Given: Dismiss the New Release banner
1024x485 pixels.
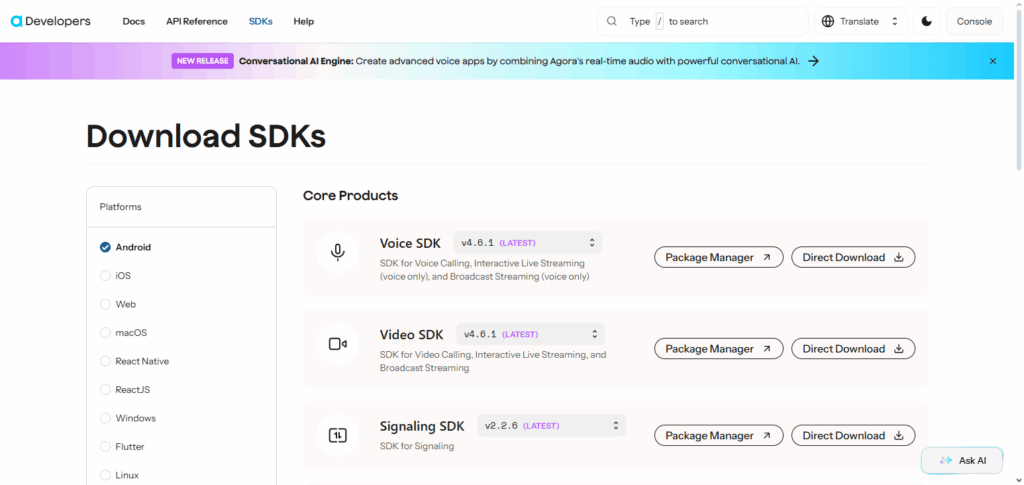Looking at the screenshot, I should coord(993,61).
